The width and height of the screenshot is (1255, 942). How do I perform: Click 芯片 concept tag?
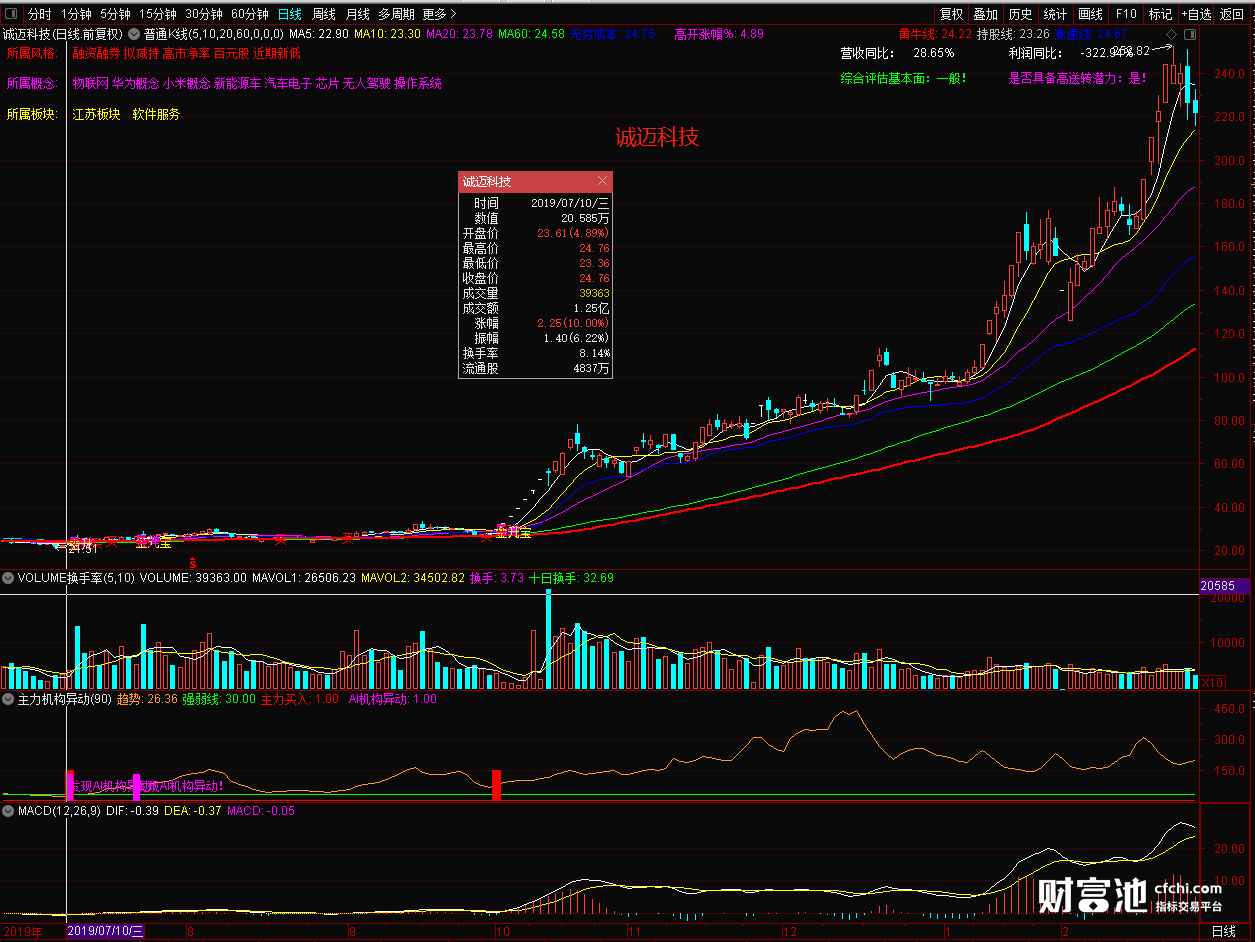pos(328,84)
